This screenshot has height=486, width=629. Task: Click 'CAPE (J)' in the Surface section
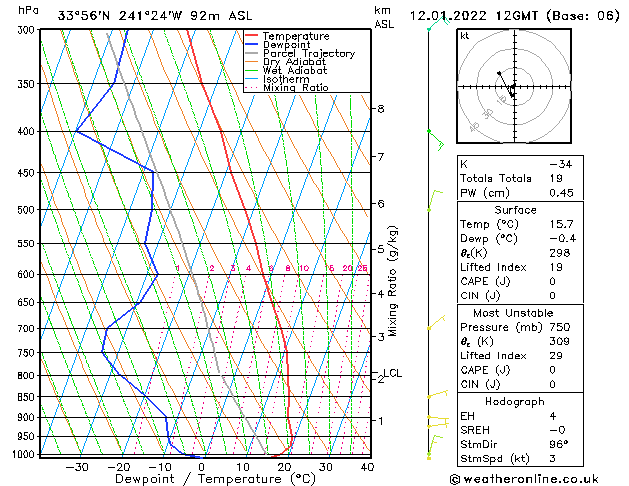coord(485,281)
